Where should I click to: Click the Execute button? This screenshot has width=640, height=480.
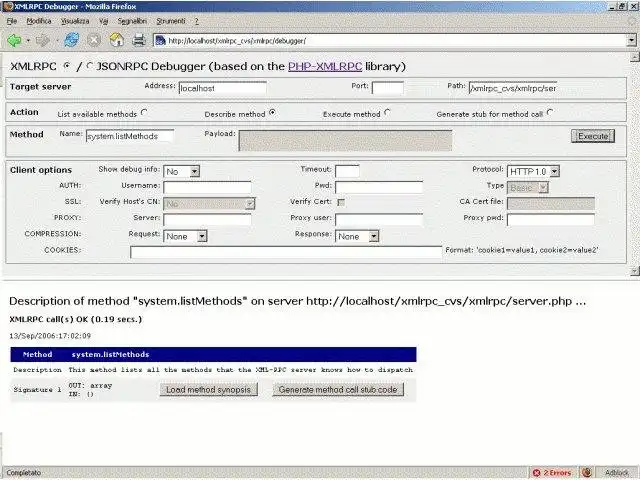click(593, 136)
